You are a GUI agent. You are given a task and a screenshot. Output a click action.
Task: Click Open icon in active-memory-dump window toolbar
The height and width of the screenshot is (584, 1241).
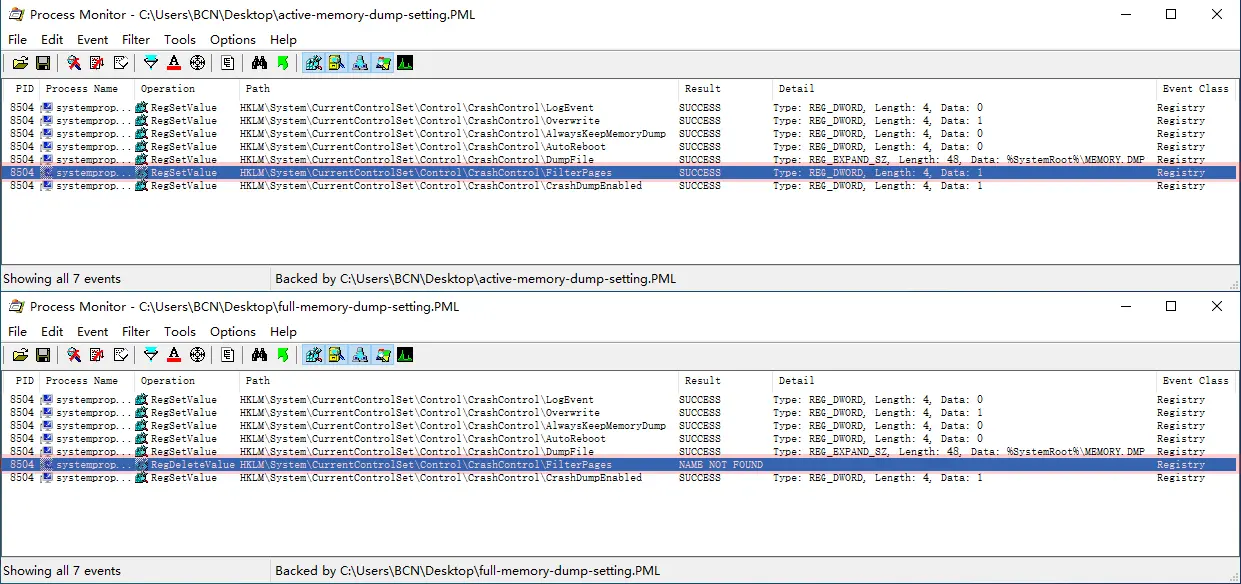(x=20, y=63)
